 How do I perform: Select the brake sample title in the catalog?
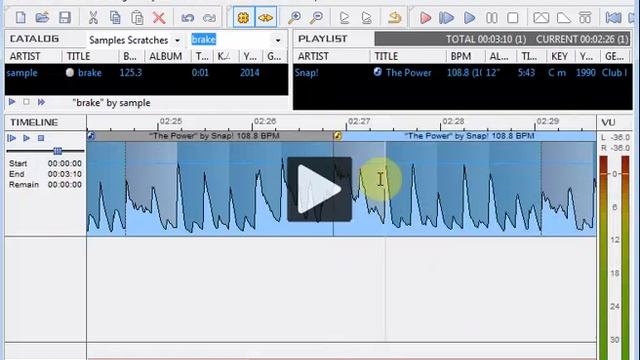point(90,73)
